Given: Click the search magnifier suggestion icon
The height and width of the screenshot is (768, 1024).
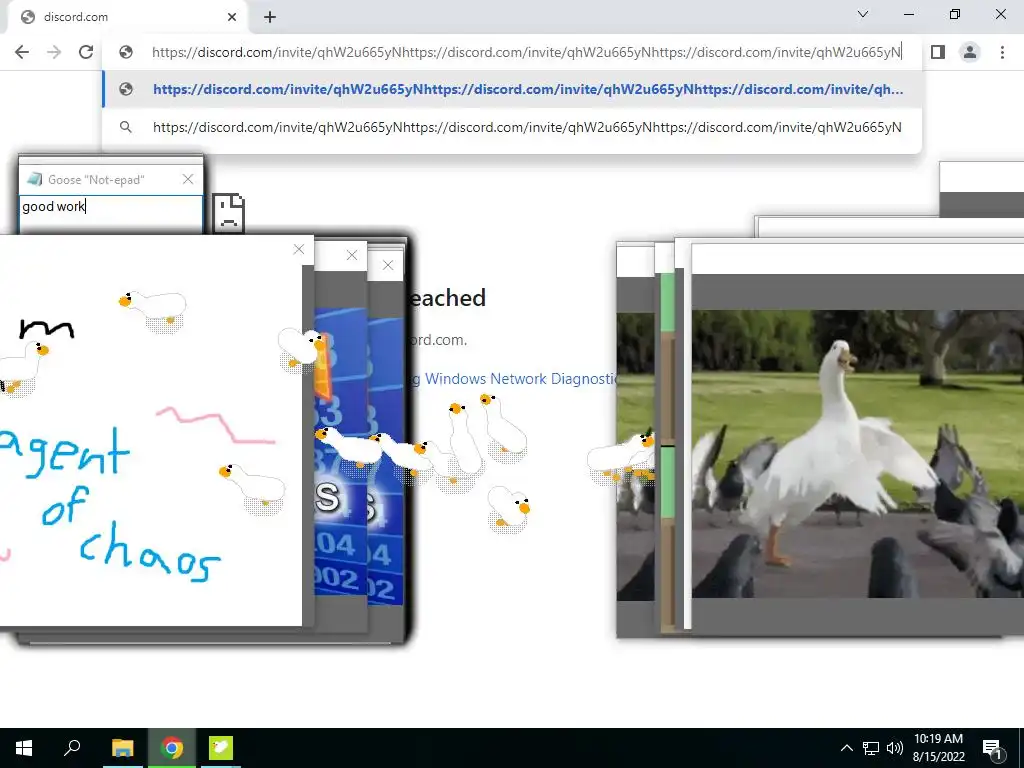Looking at the screenshot, I should click(126, 127).
